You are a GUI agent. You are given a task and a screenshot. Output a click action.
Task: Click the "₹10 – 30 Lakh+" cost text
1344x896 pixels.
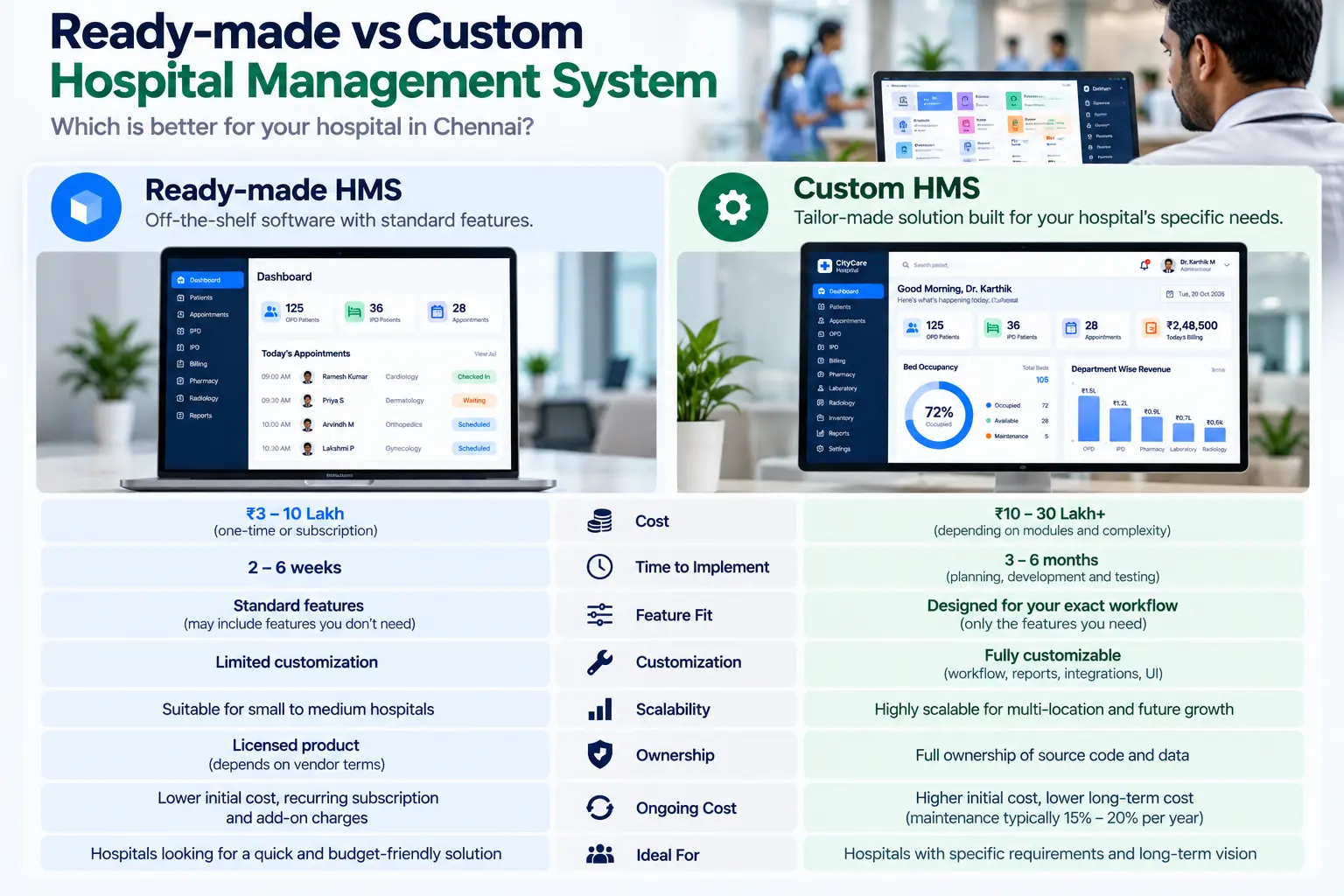point(1050,514)
